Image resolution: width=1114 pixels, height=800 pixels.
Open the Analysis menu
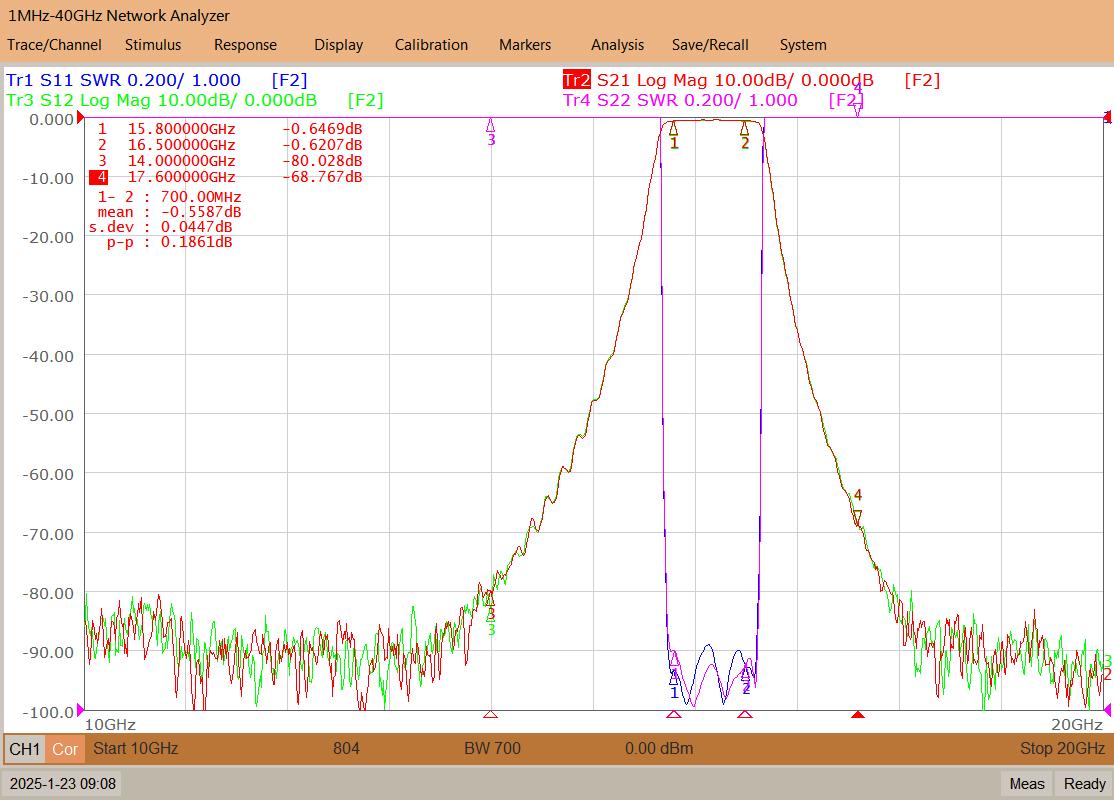[617, 45]
